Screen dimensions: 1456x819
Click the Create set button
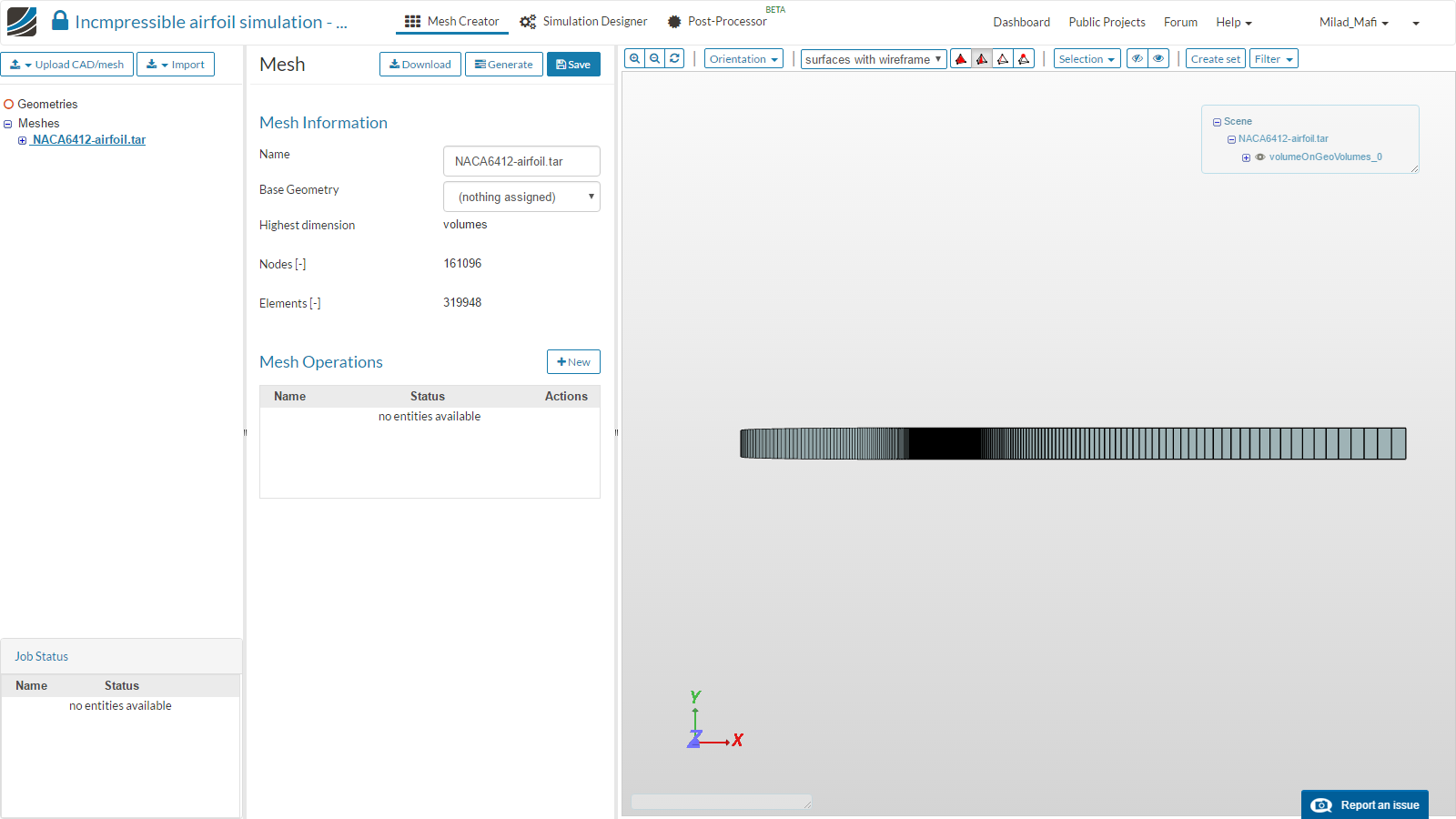click(1215, 59)
